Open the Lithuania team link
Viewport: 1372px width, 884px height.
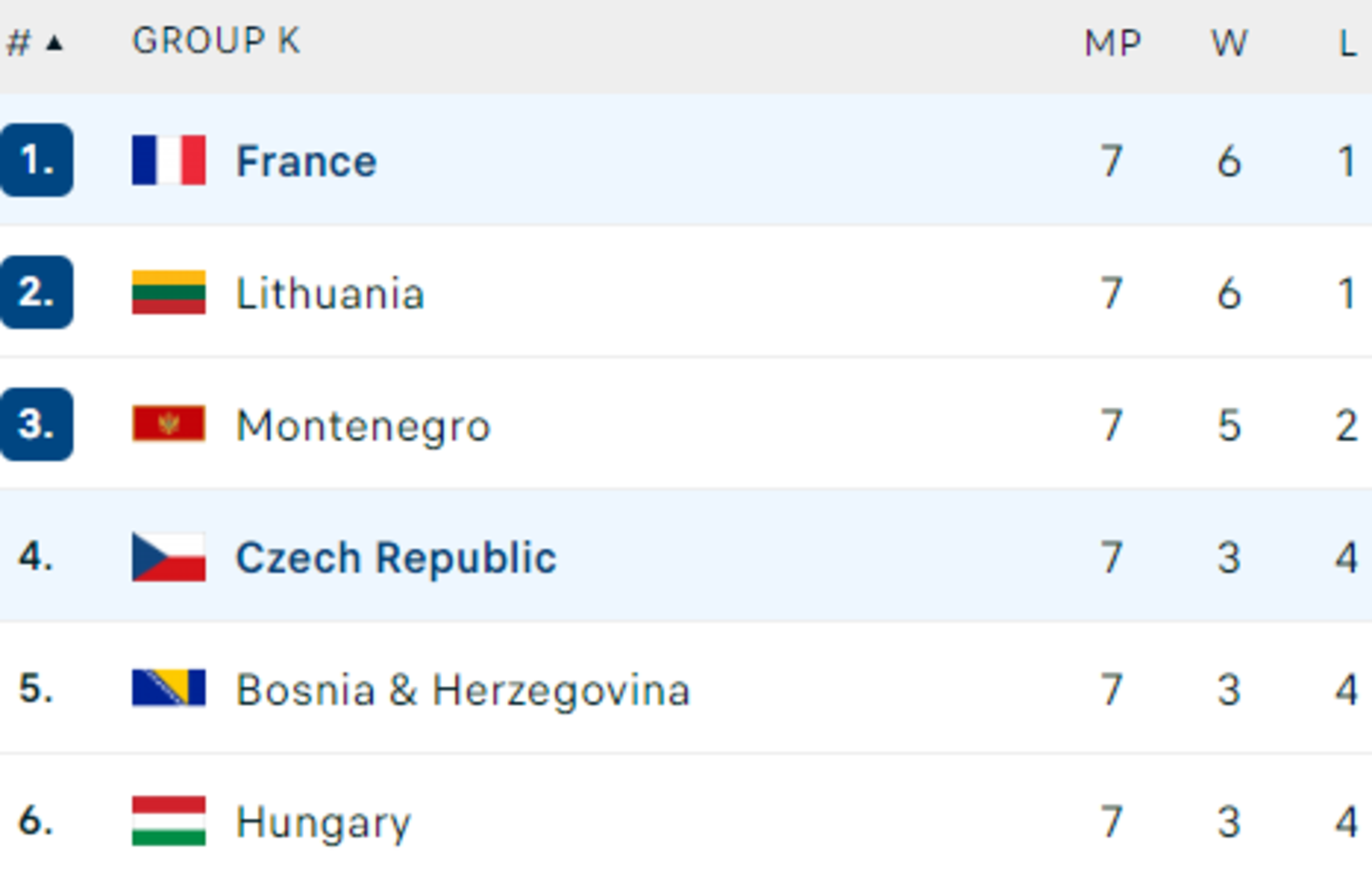point(330,293)
